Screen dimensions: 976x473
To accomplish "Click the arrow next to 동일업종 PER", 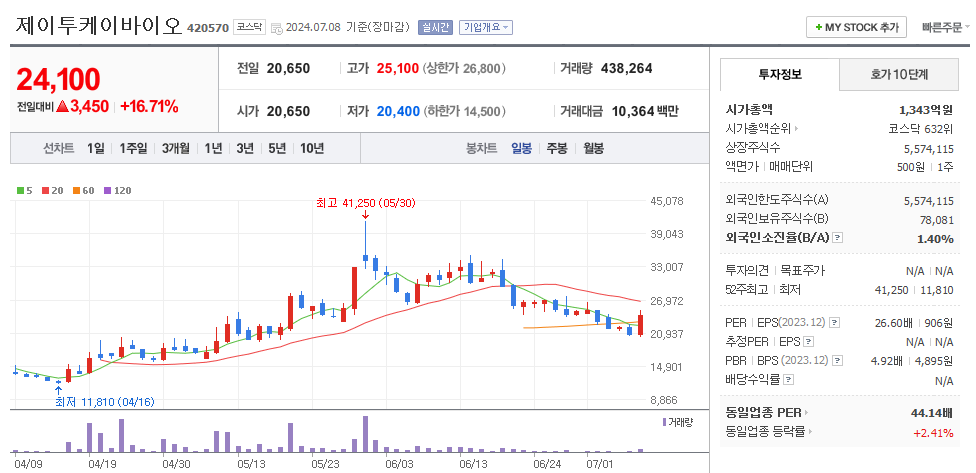I will tap(805, 412).
